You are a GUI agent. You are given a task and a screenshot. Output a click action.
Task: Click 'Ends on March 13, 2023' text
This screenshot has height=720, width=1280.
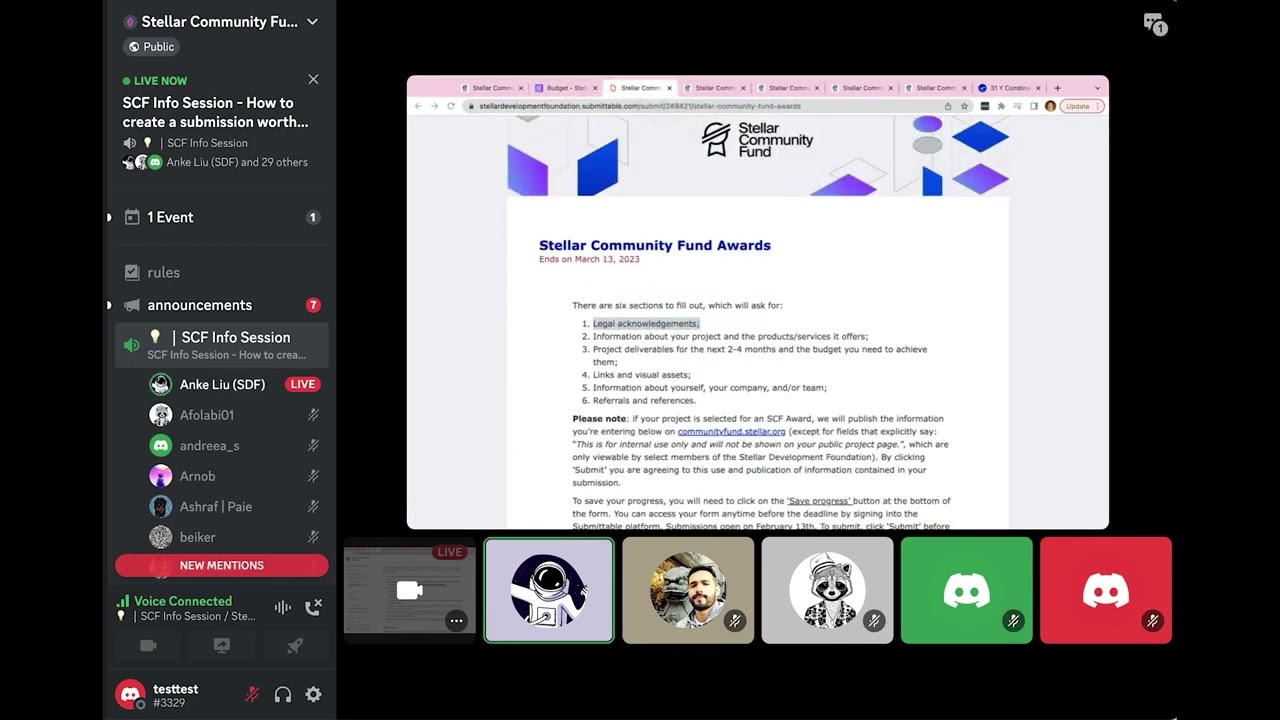point(589,259)
